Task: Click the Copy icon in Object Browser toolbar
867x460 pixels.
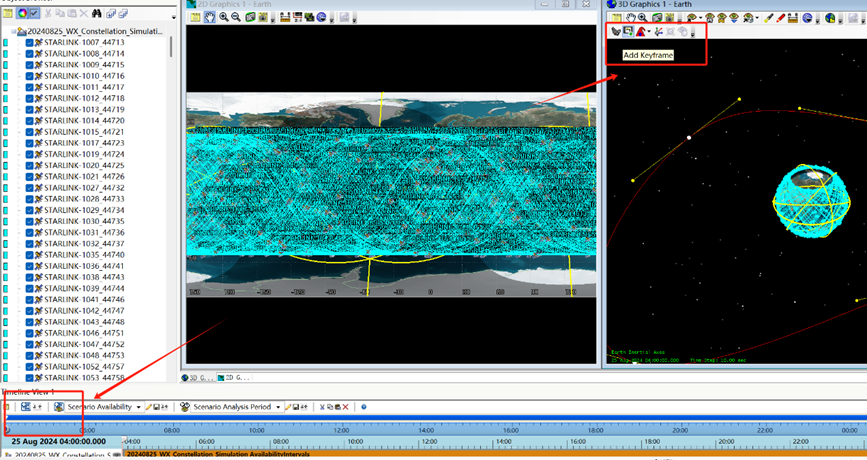Action: pyautogui.click(x=60, y=13)
